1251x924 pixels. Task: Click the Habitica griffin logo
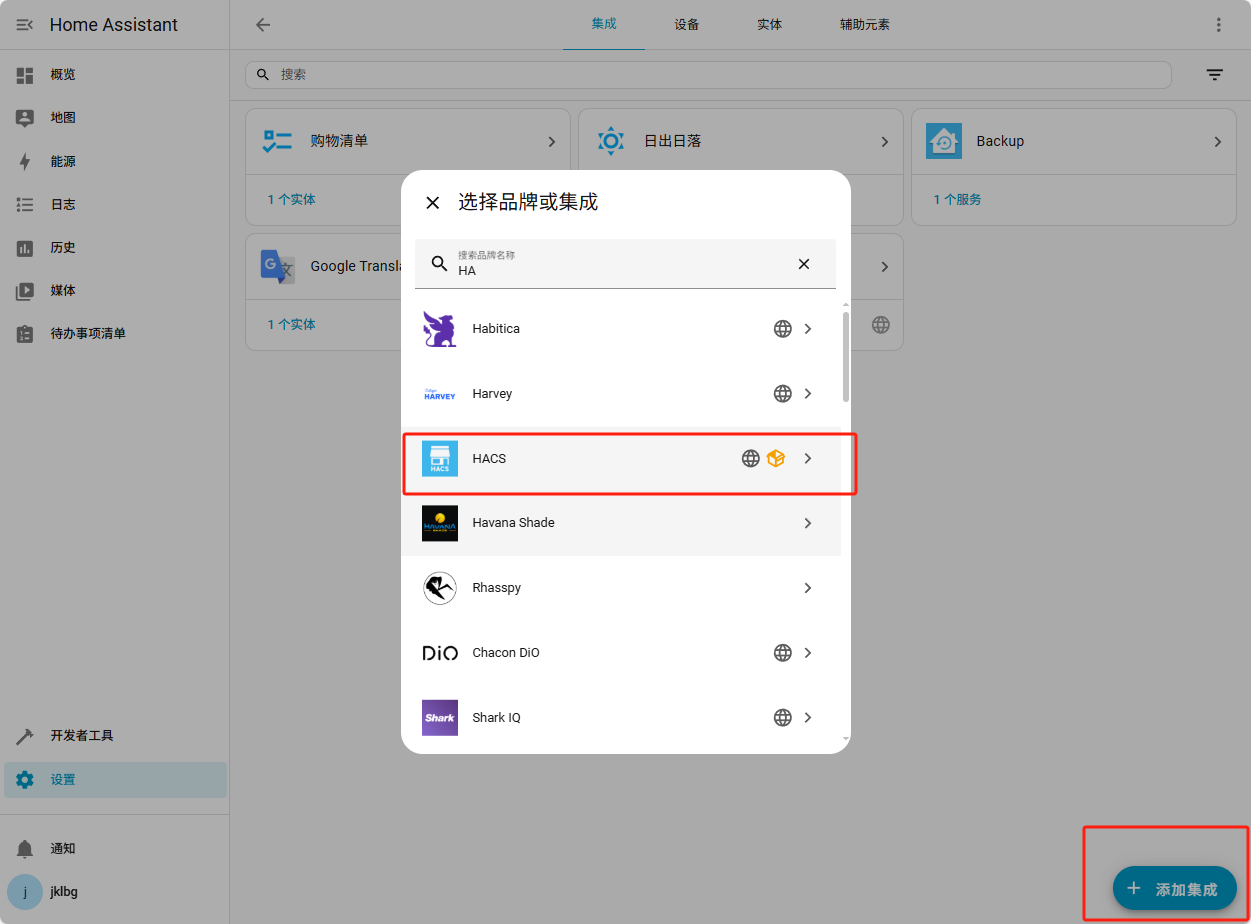click(440, 329)
